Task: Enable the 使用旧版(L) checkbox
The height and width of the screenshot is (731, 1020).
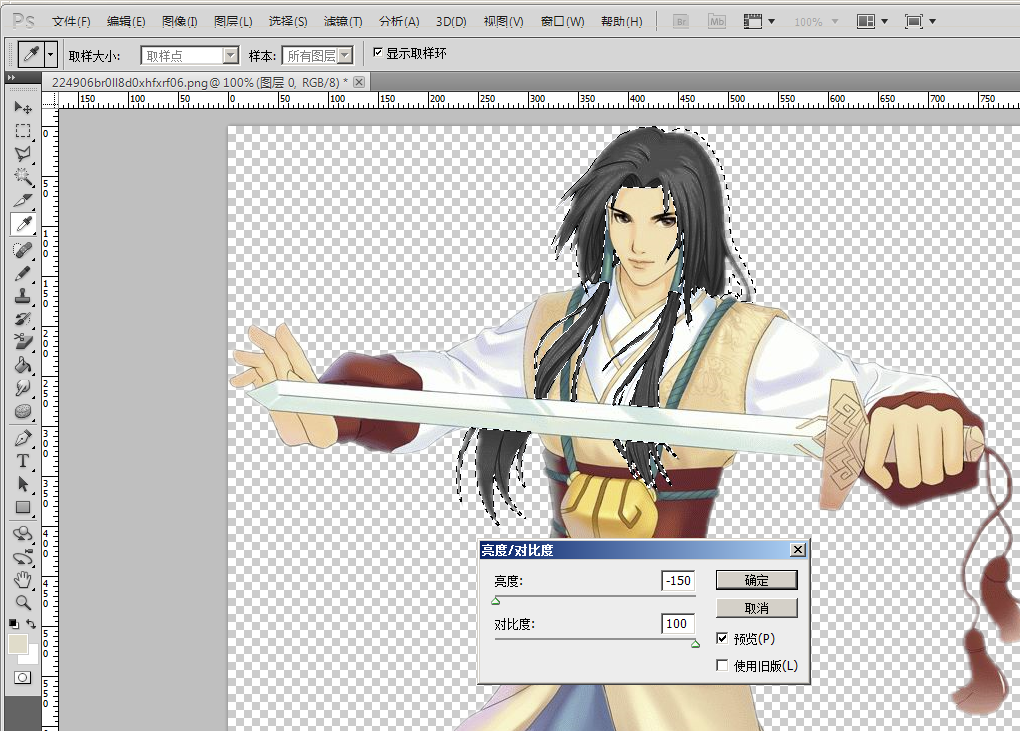Action: point(721,665)
